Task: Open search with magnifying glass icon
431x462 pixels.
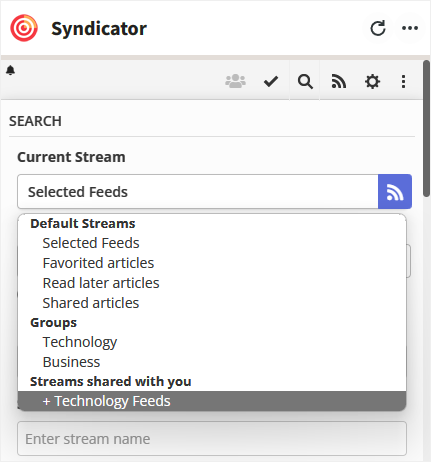Action: pyautogui.click(x=305, y=81)
